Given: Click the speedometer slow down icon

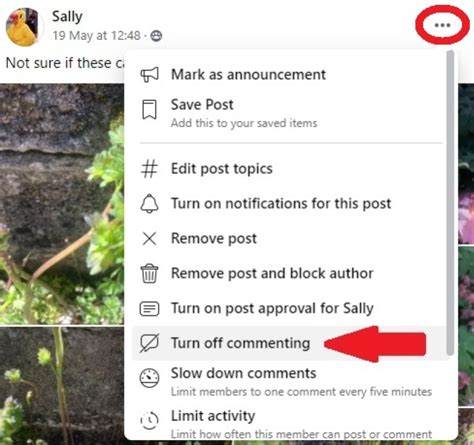Looking at the screenshot, I should pyautogui.click(x=149, y=378).
